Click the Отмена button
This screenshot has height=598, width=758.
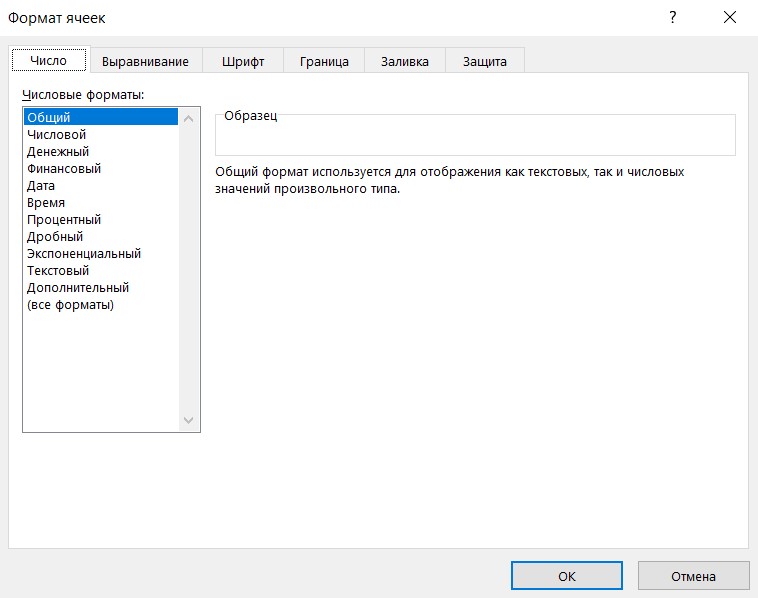point(693,576)
